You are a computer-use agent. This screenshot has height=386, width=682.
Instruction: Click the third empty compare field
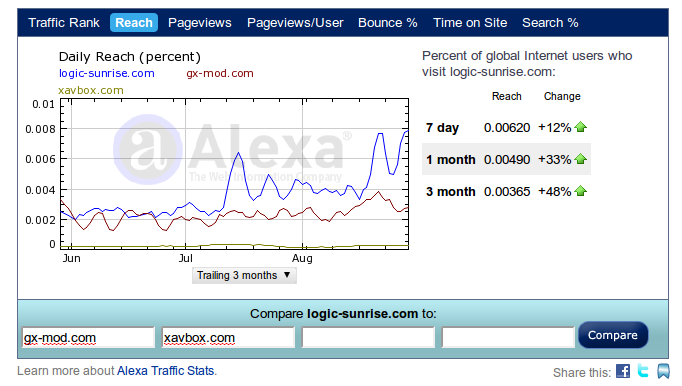click(368, 338)
